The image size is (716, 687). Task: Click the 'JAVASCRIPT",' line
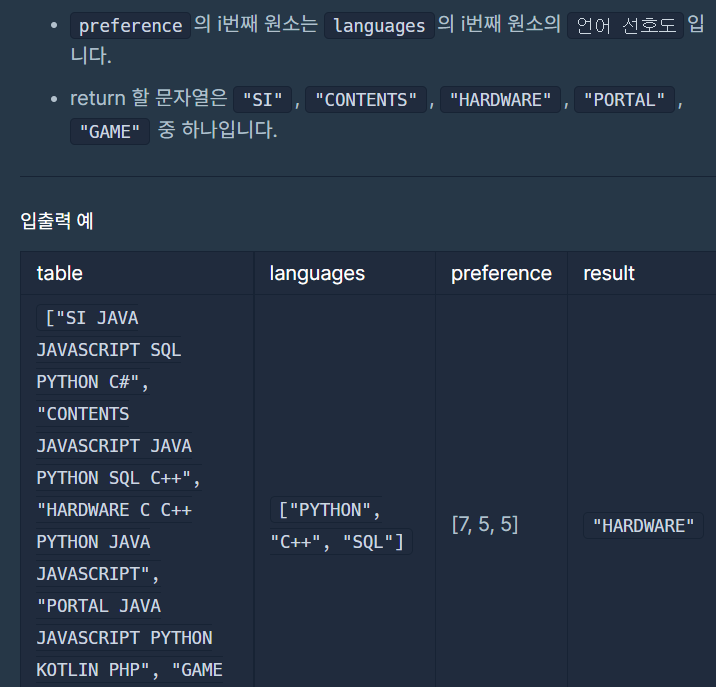click(98, 574)
